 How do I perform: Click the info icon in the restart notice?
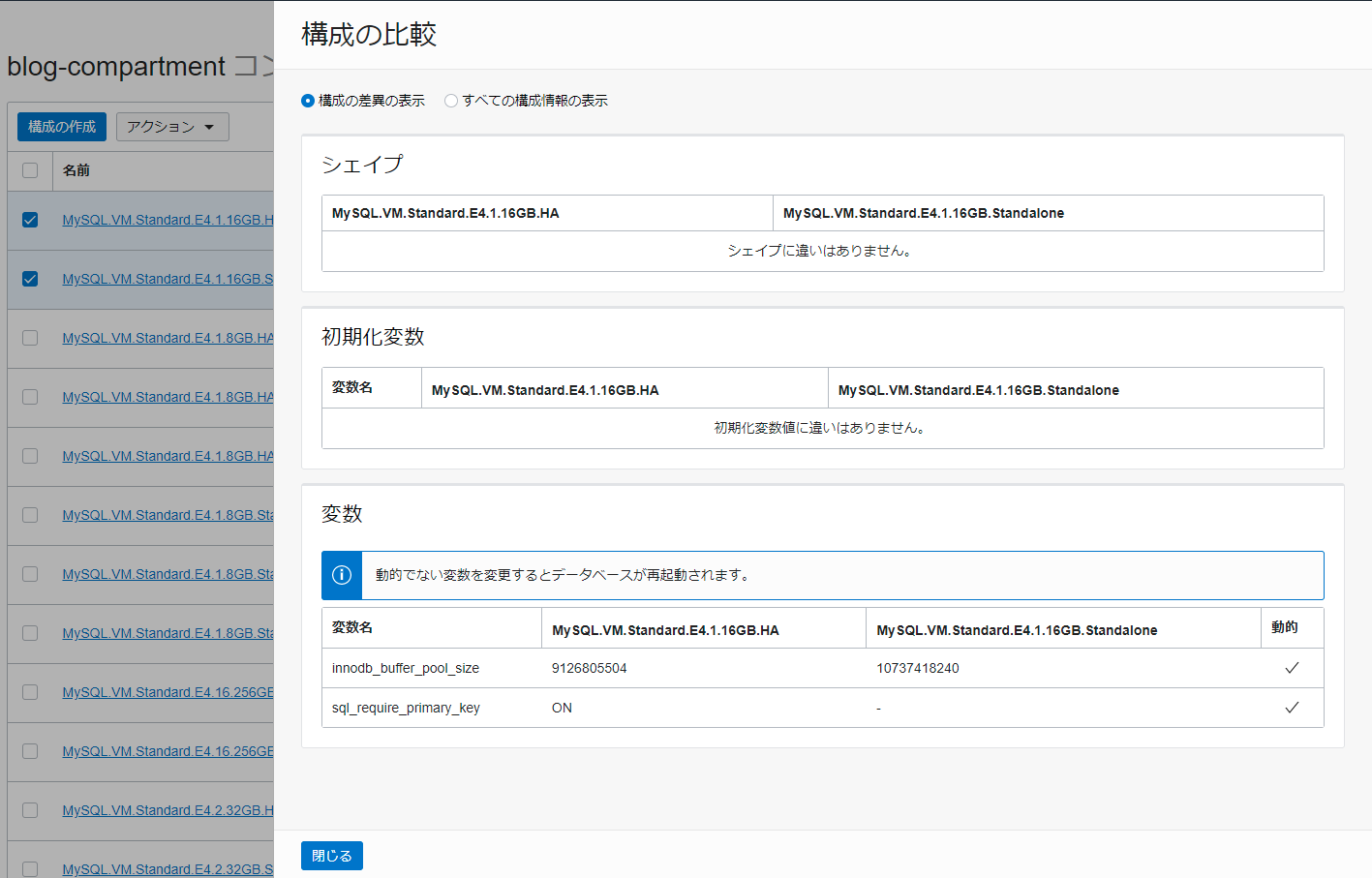[342, 575]
